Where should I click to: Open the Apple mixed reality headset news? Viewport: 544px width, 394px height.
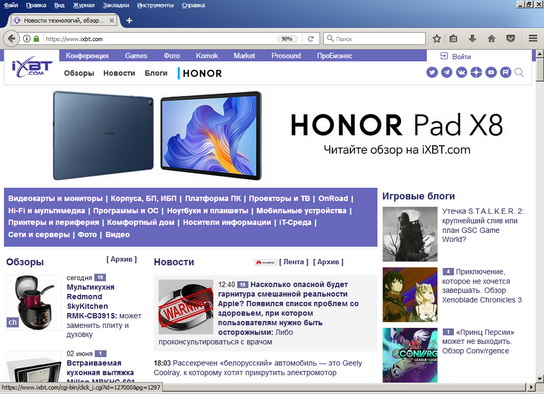288,308
